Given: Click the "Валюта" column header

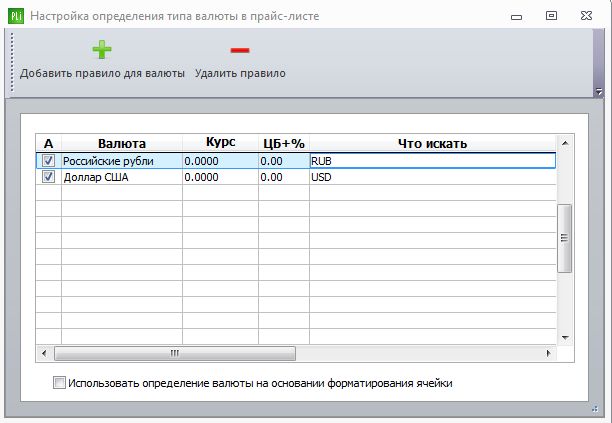Looking at the screenshot, I should [122, 143].
